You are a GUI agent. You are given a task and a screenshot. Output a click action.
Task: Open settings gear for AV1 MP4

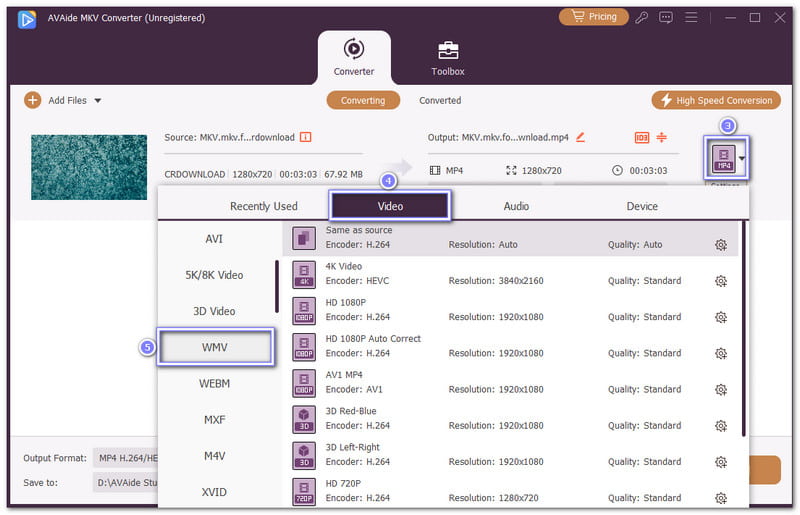click(x=720, y=389)
